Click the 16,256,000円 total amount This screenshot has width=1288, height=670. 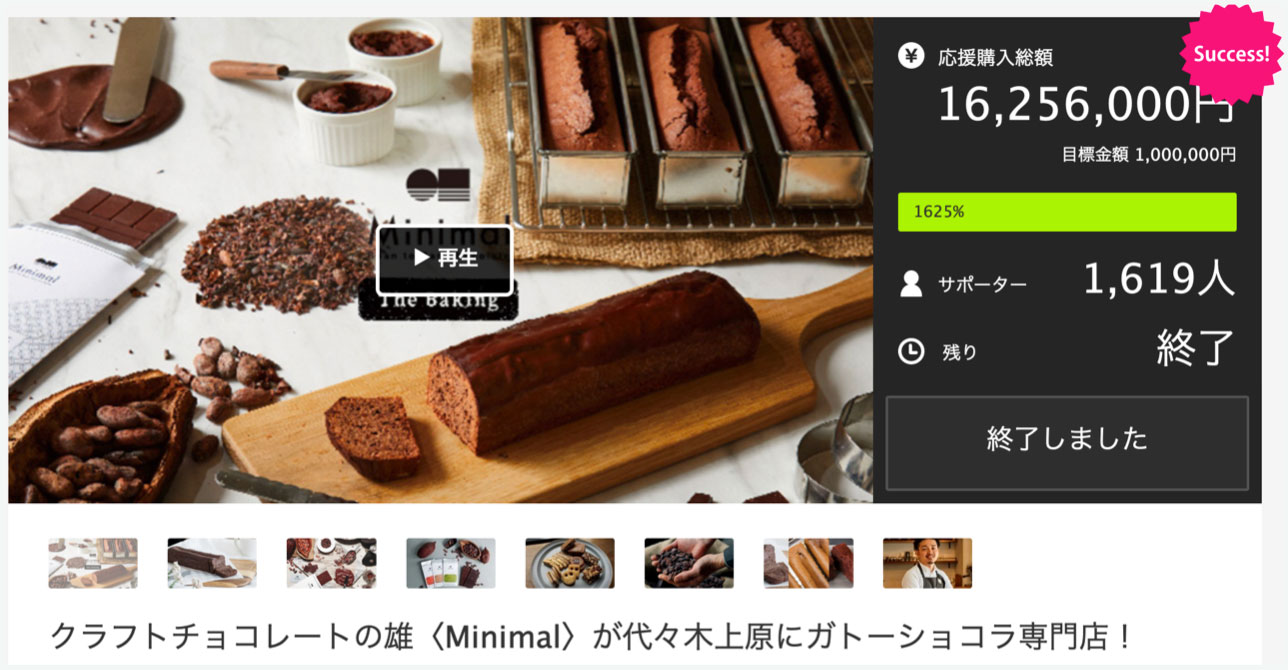[1086, 105]
